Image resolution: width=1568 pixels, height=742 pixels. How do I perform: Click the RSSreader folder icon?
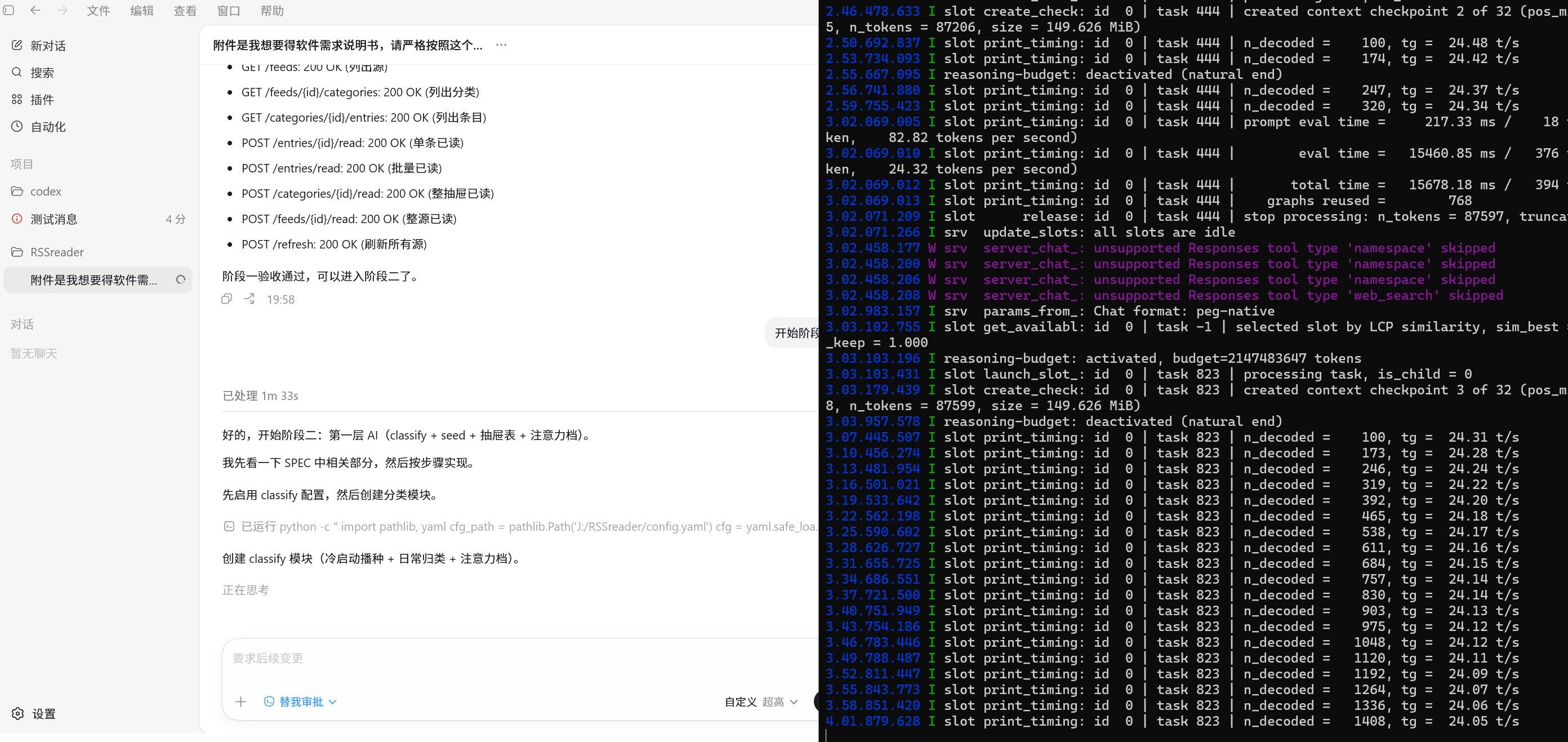[x=17, y=252]
